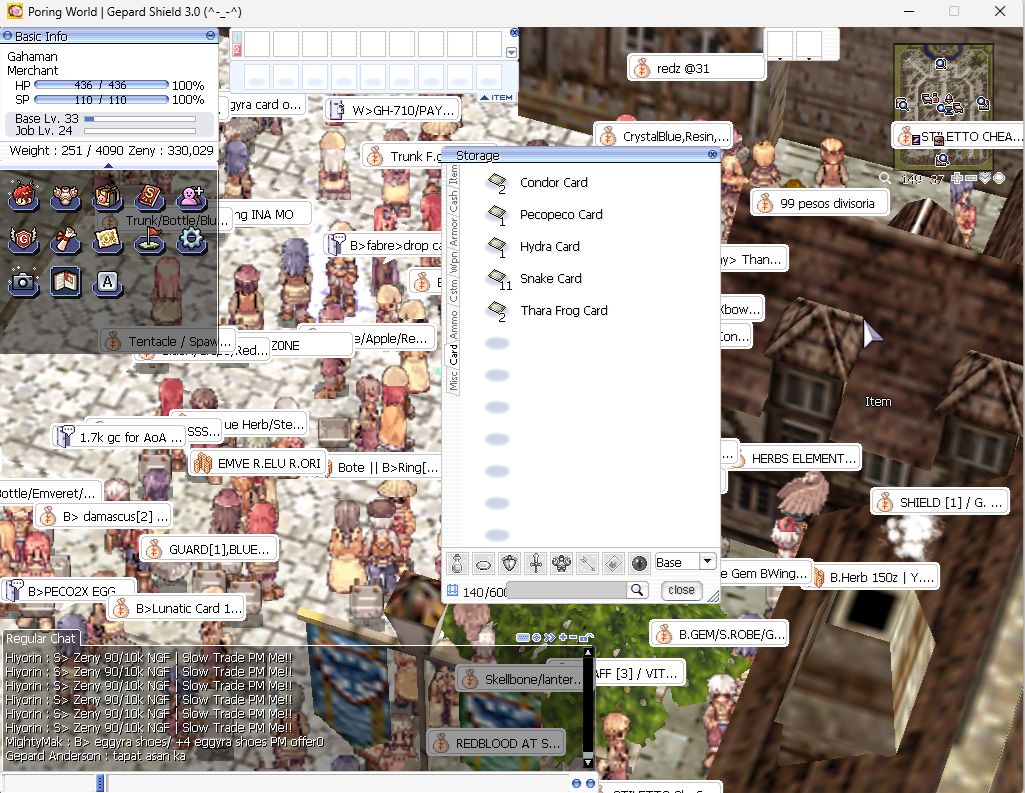Filter Storage by potion bottle icon

(458, 563)
